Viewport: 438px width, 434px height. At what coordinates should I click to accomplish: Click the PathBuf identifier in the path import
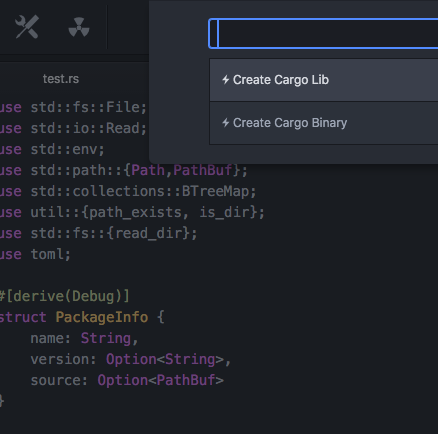[202, 170]
